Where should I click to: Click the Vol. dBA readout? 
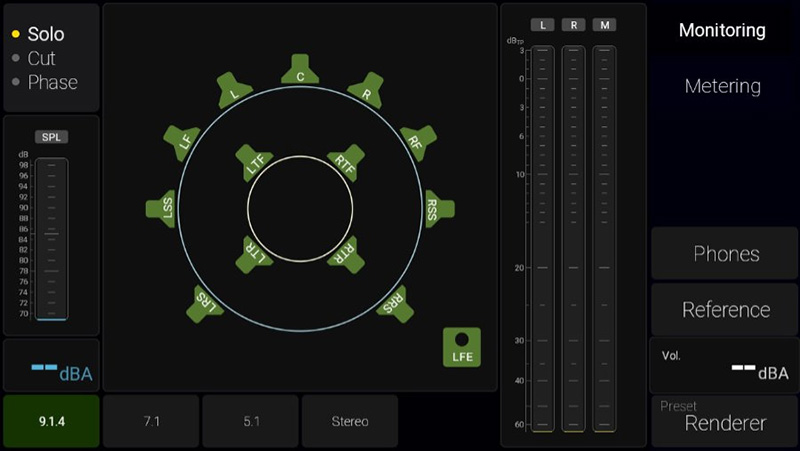[x=725, y=365]
